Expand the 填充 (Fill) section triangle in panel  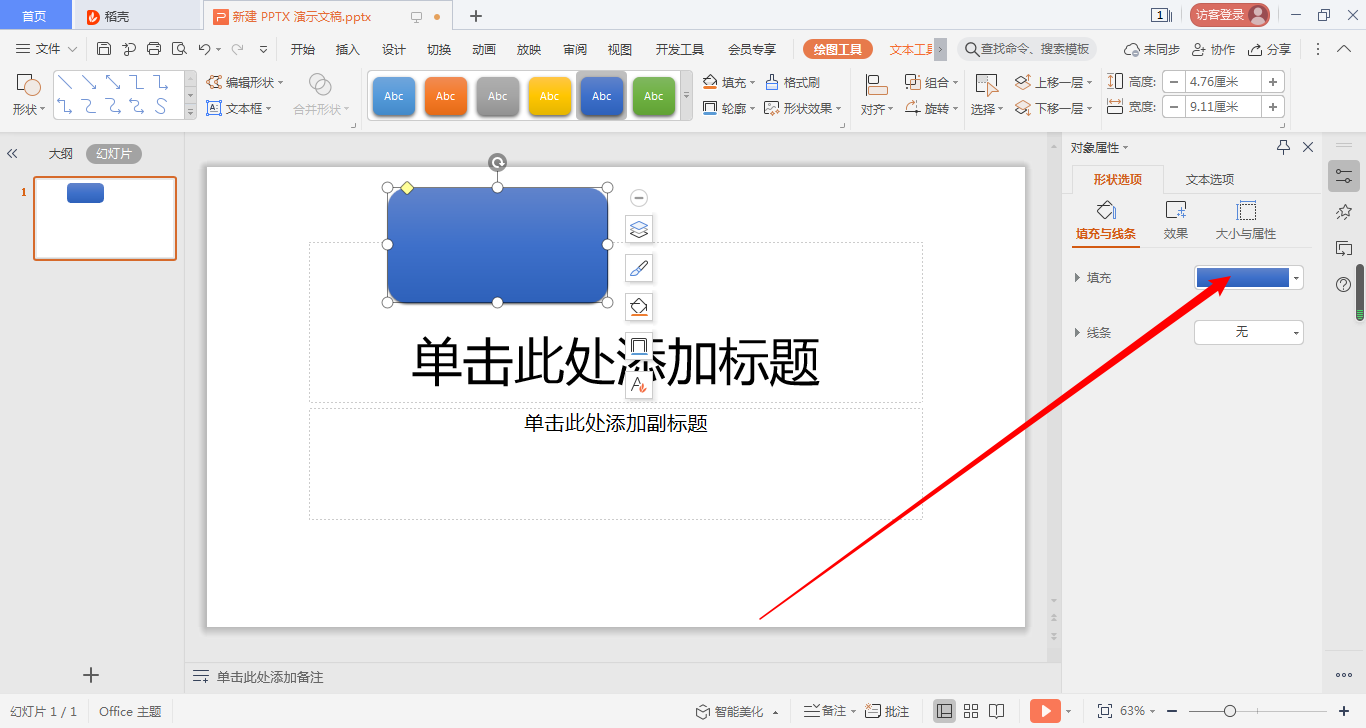click(x=1077, y=278)
